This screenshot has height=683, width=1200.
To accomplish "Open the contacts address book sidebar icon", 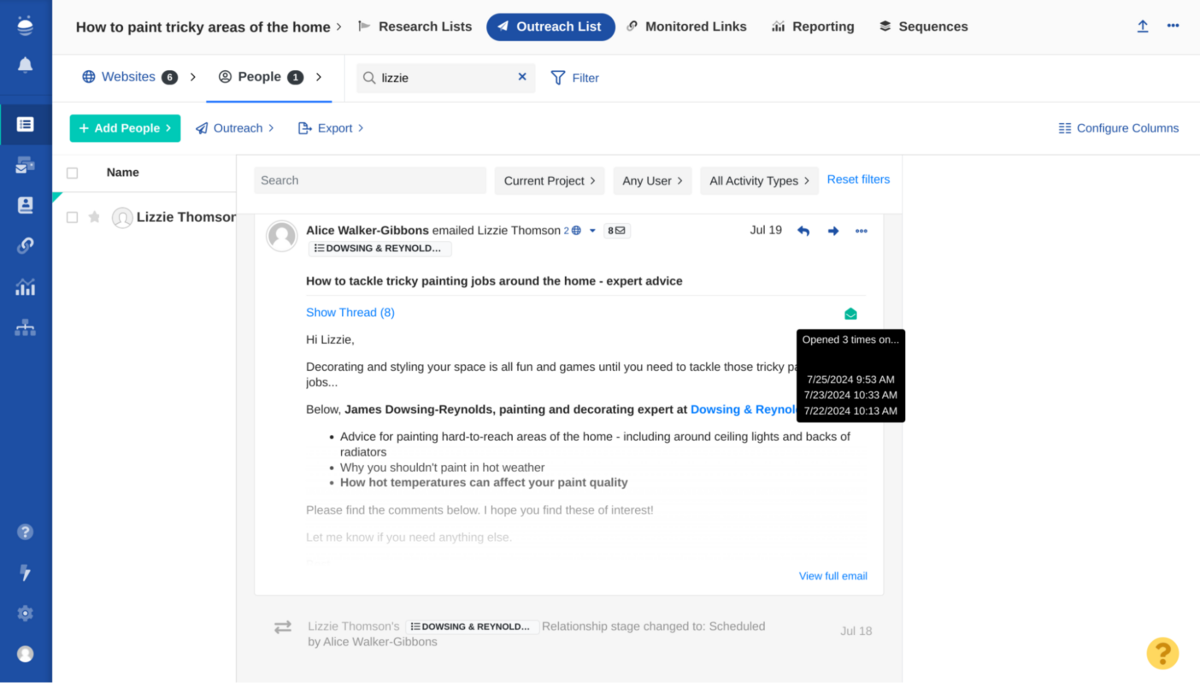I will coord(25,204).
